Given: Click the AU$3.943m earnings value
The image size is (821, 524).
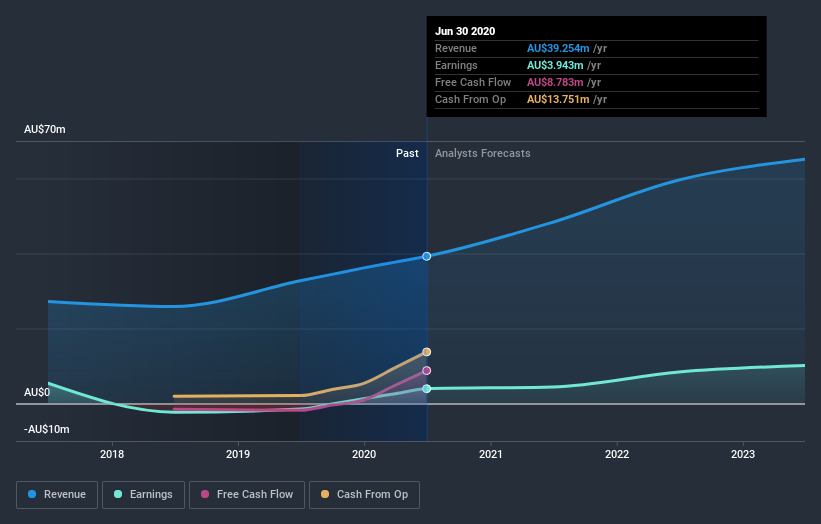Looking at the screenshot, I should pos(555,65).
